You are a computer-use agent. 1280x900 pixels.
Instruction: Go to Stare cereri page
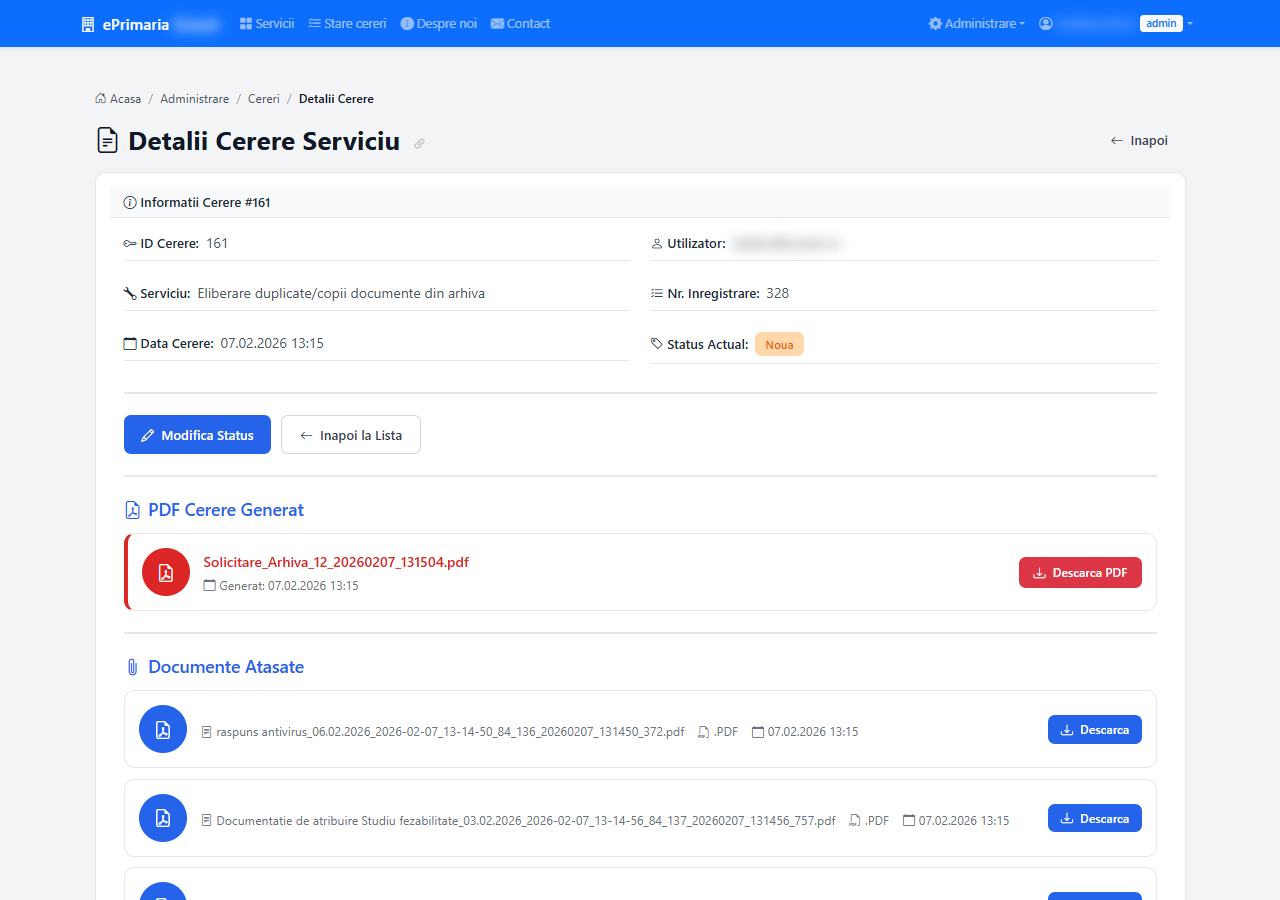tap(347, 23)
